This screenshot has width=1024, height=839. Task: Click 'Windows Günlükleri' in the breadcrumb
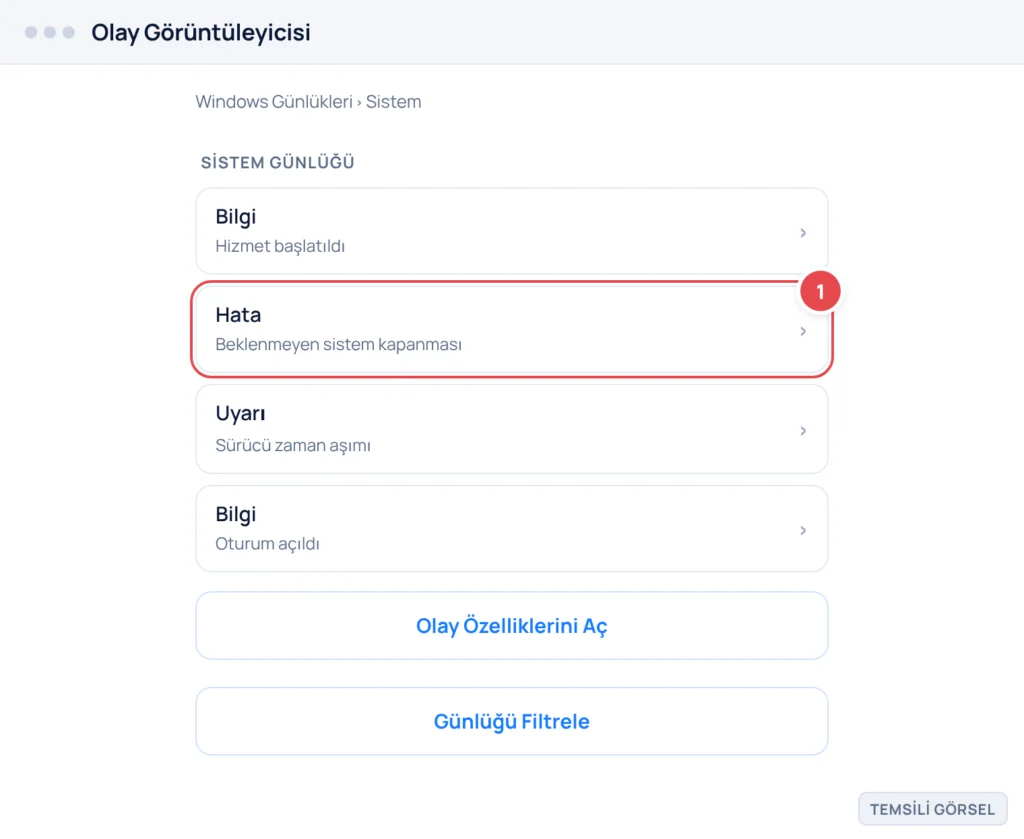(274, 102)
